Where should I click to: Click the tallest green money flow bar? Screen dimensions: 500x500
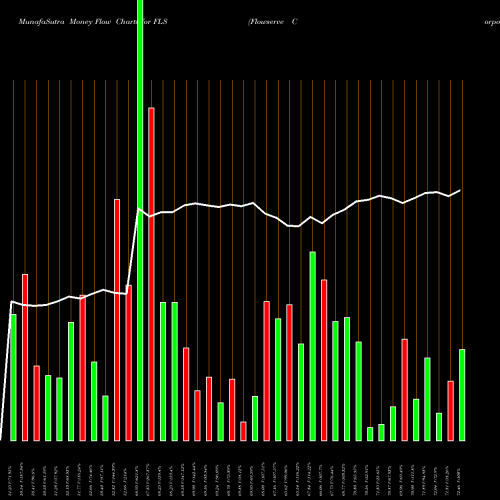(140, 220)
